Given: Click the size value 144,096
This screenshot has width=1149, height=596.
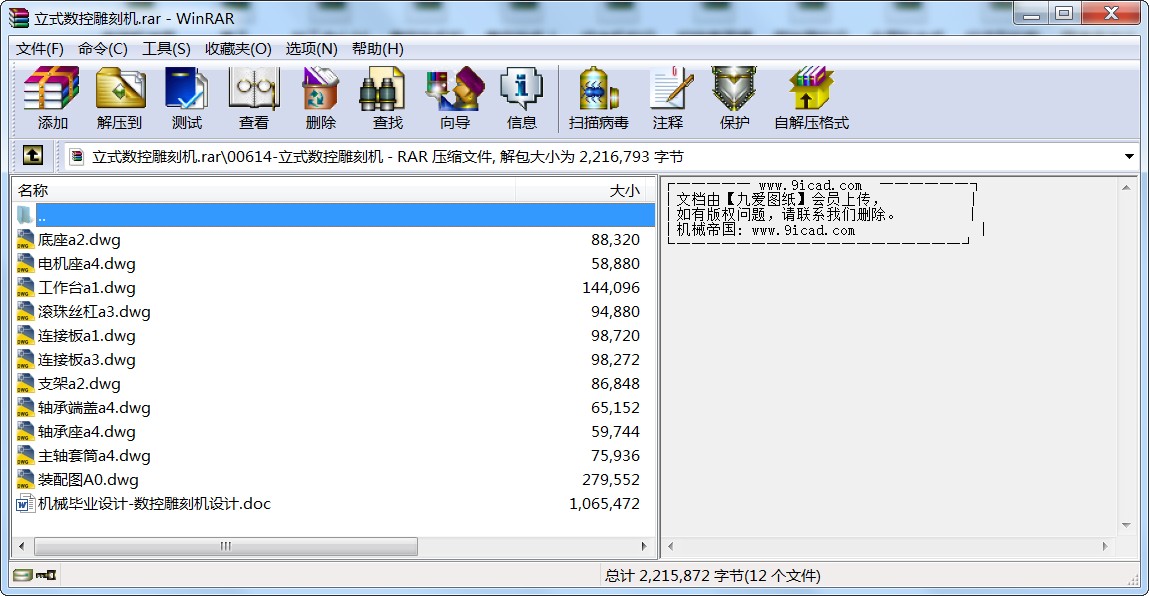Looking at the screenshot, I should click(x=611, y=287).
